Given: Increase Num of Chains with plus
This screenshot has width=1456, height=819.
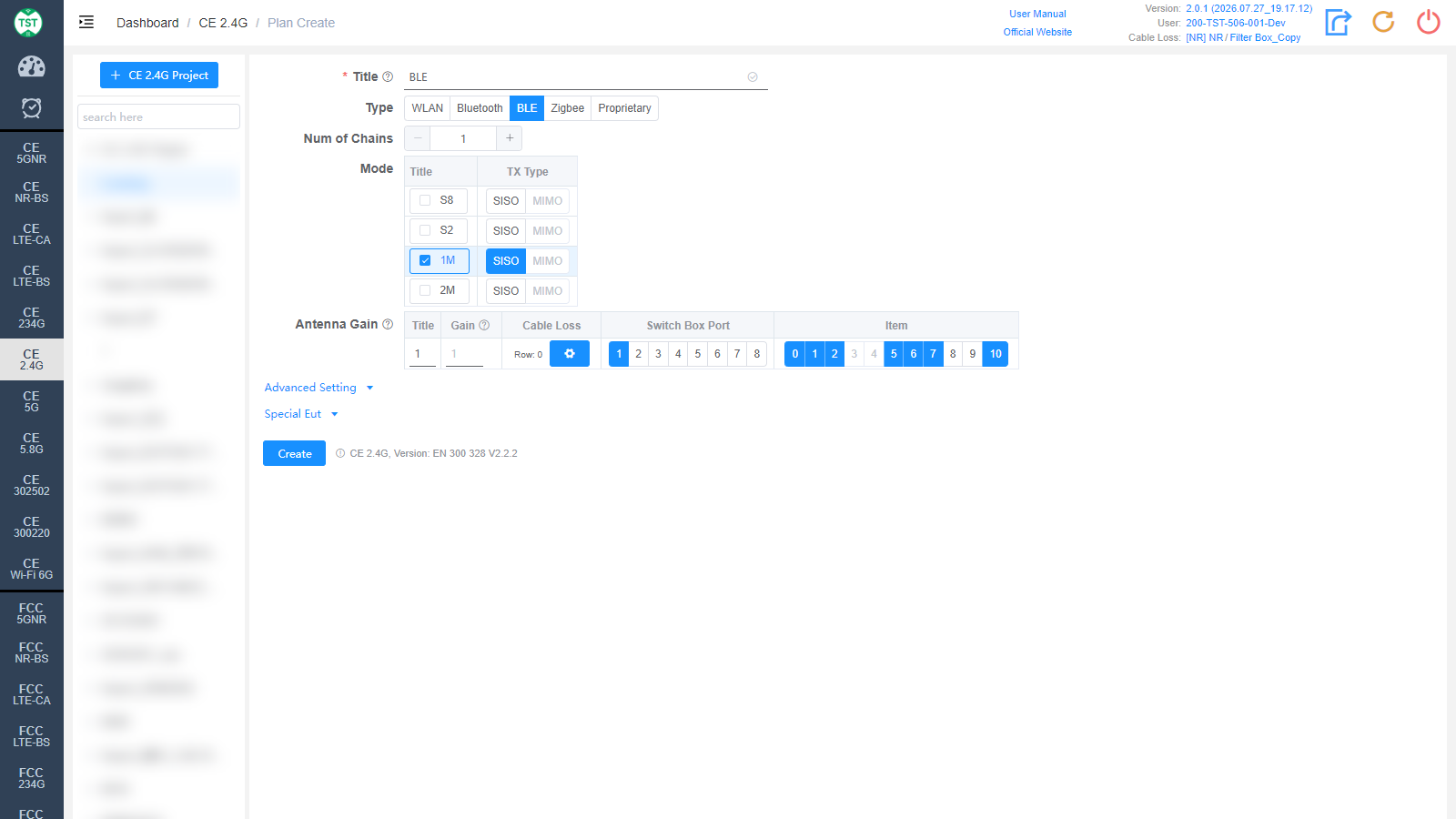Looking at the screenshot, I should 510,138.
